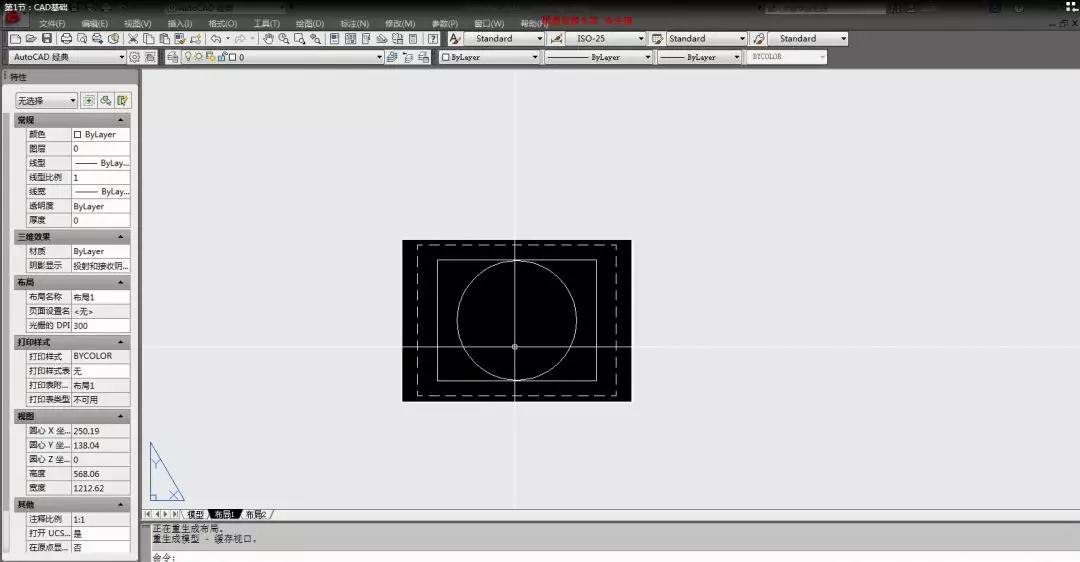Open the 修改(M) menu
Viewport: 1080px width, 562px height.
[400, 23]
